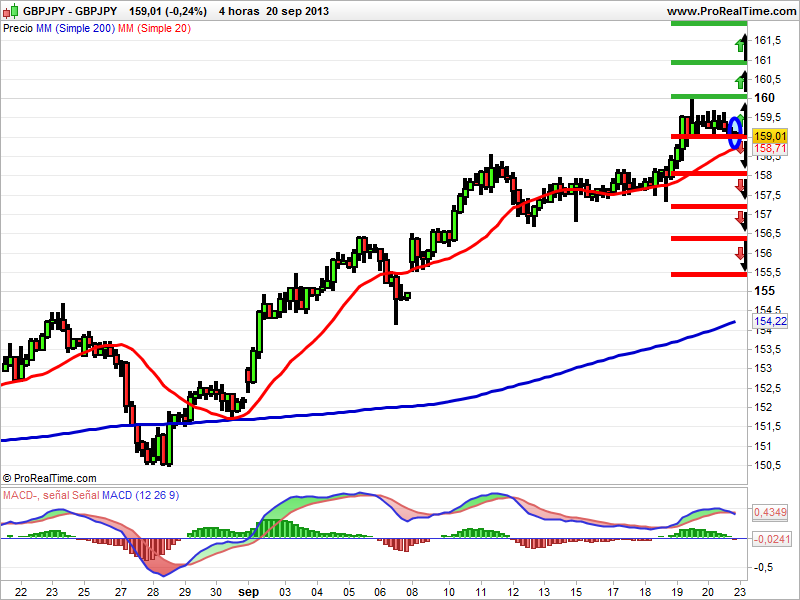This screenshot has width=800, height=600.
Task: Click the 155,5 price axis label
Action: pyautogui.click(x=767, y=272)
